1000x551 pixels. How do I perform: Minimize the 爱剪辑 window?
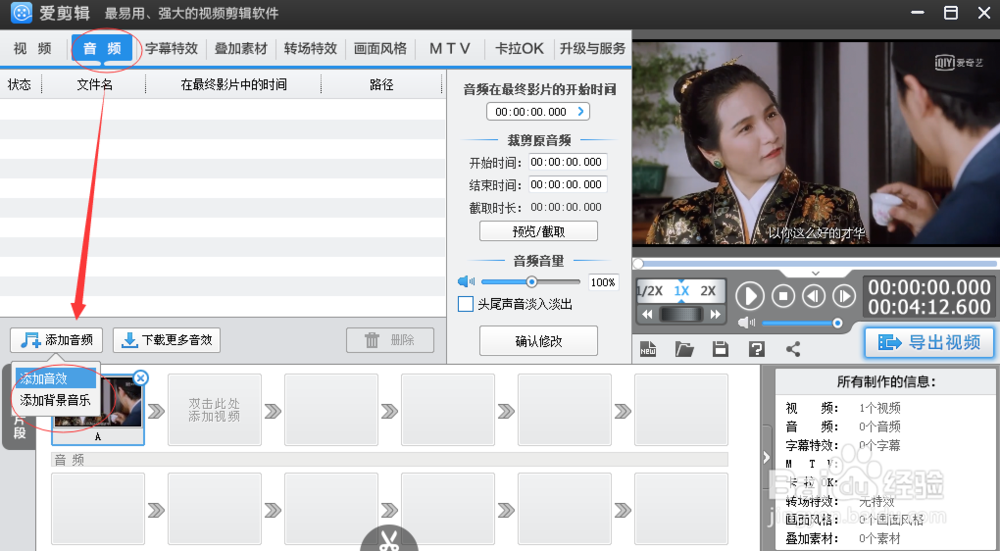click(x=917, y=13)
